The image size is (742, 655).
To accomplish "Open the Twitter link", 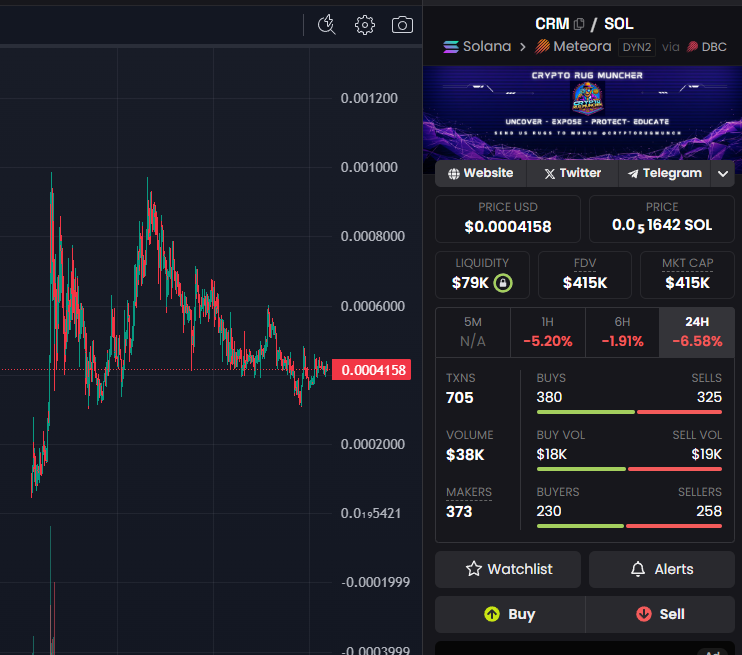I will [572, 173].
